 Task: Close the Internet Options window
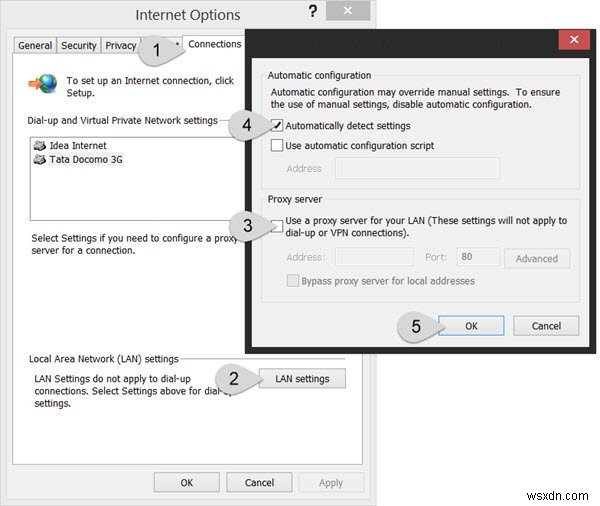pos(348,10)
